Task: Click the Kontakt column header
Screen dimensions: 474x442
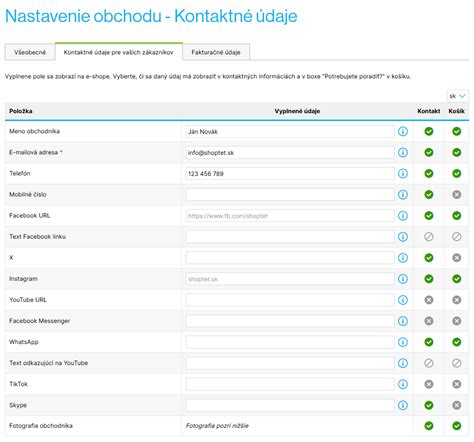Action: [429, 111]
